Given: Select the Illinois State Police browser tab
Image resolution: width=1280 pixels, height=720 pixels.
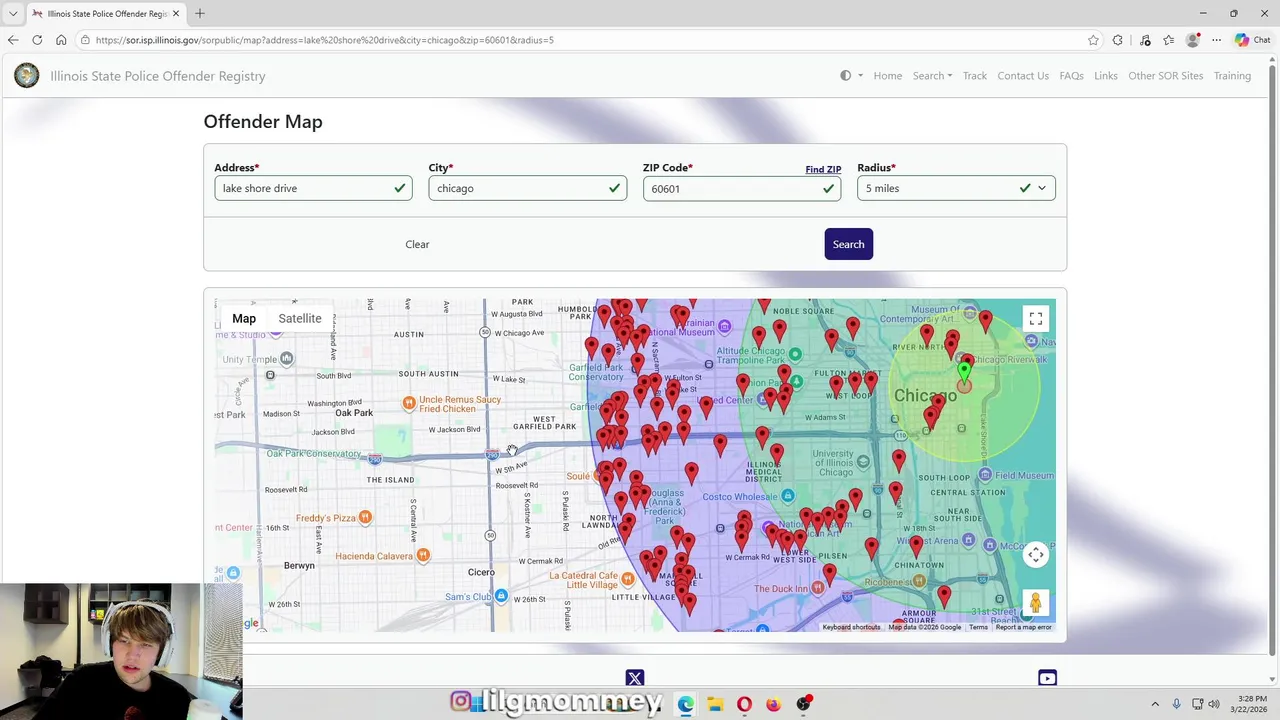Looking at the screenshot, I should 105,14.
